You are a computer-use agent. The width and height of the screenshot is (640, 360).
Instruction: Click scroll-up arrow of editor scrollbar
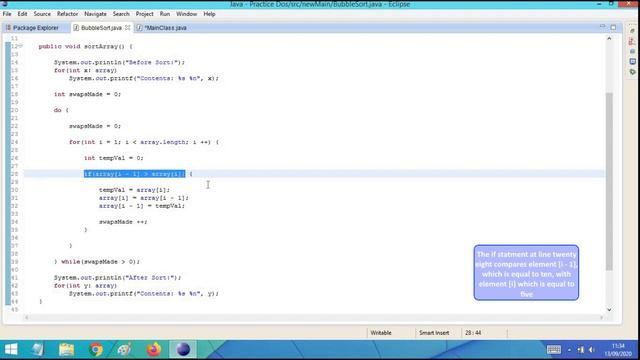click(609, 38)
